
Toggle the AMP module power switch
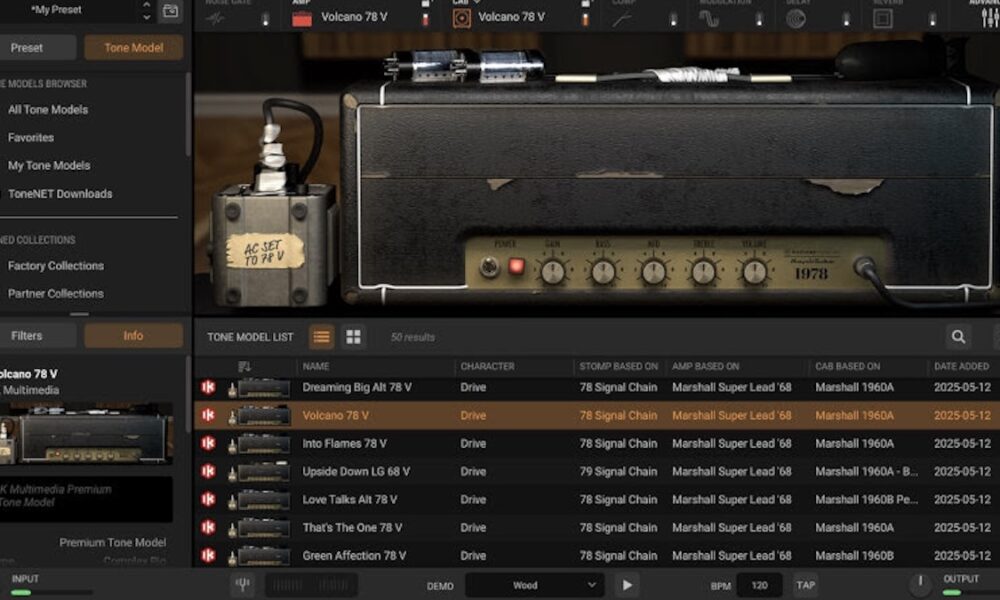coord(425,19)
